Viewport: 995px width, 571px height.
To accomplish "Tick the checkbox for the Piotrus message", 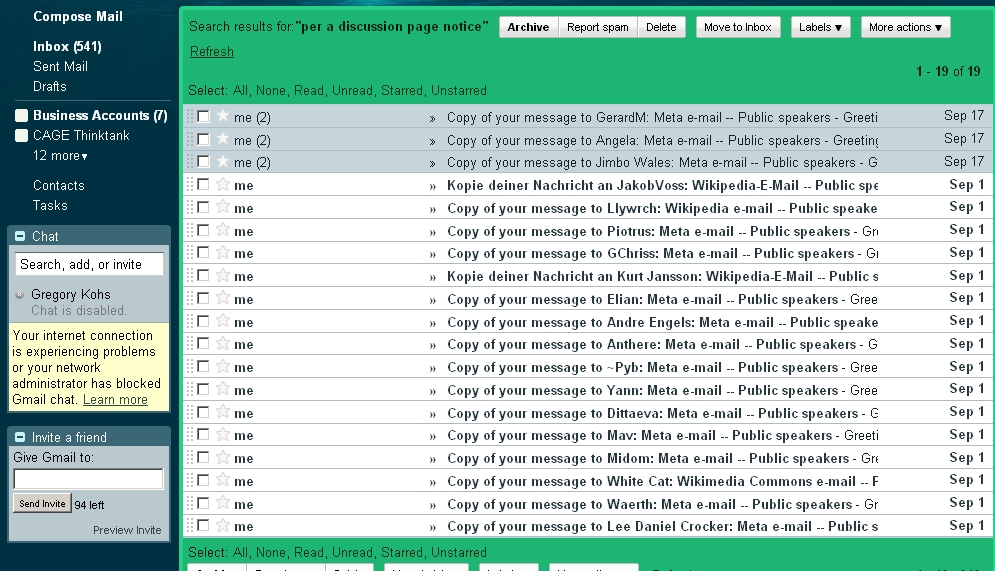I will coord(203,231).
